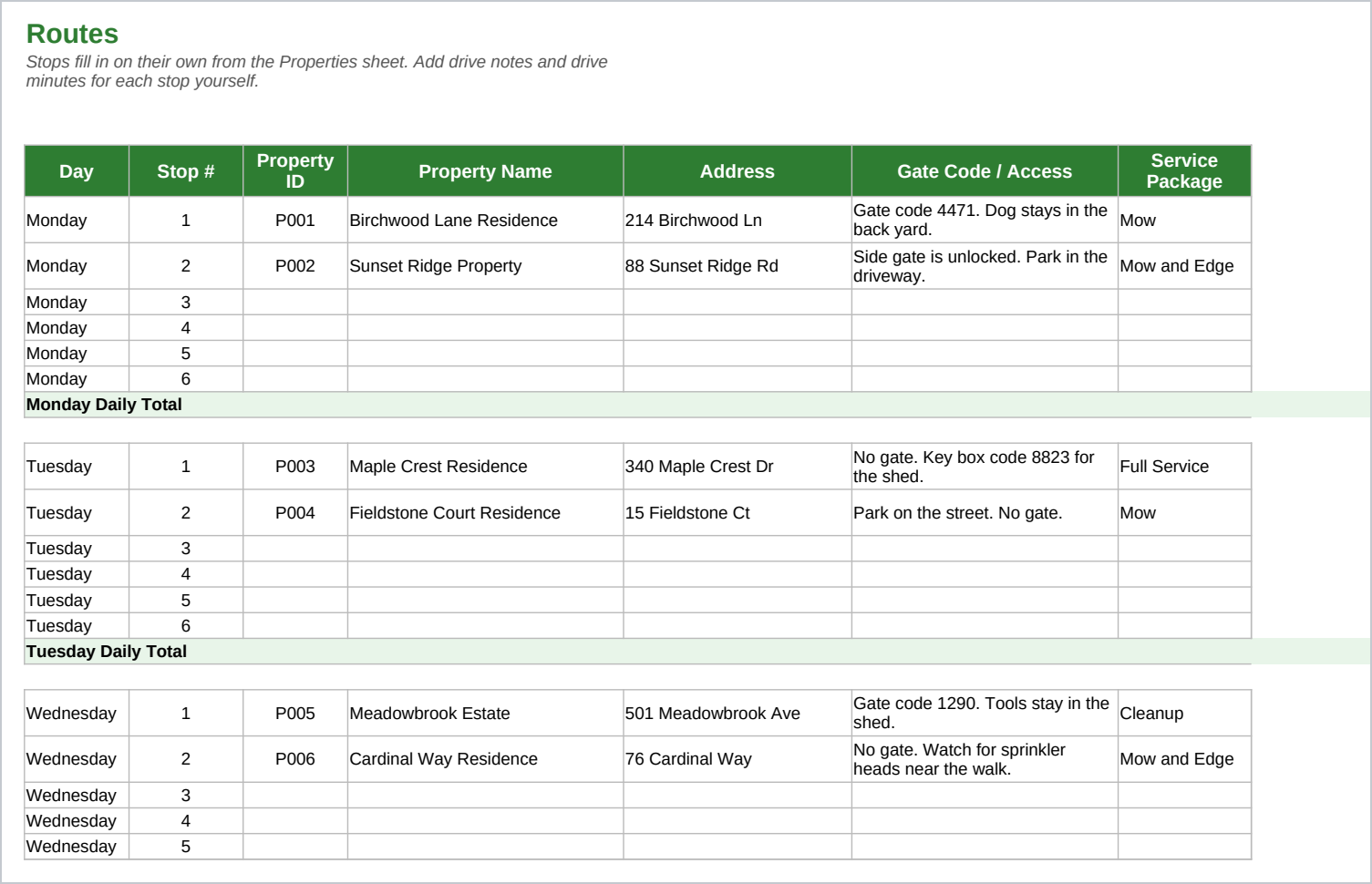Click the empty Property ID cell for Tuesday stop 4
1372x884 pixels.
[295, 574]
